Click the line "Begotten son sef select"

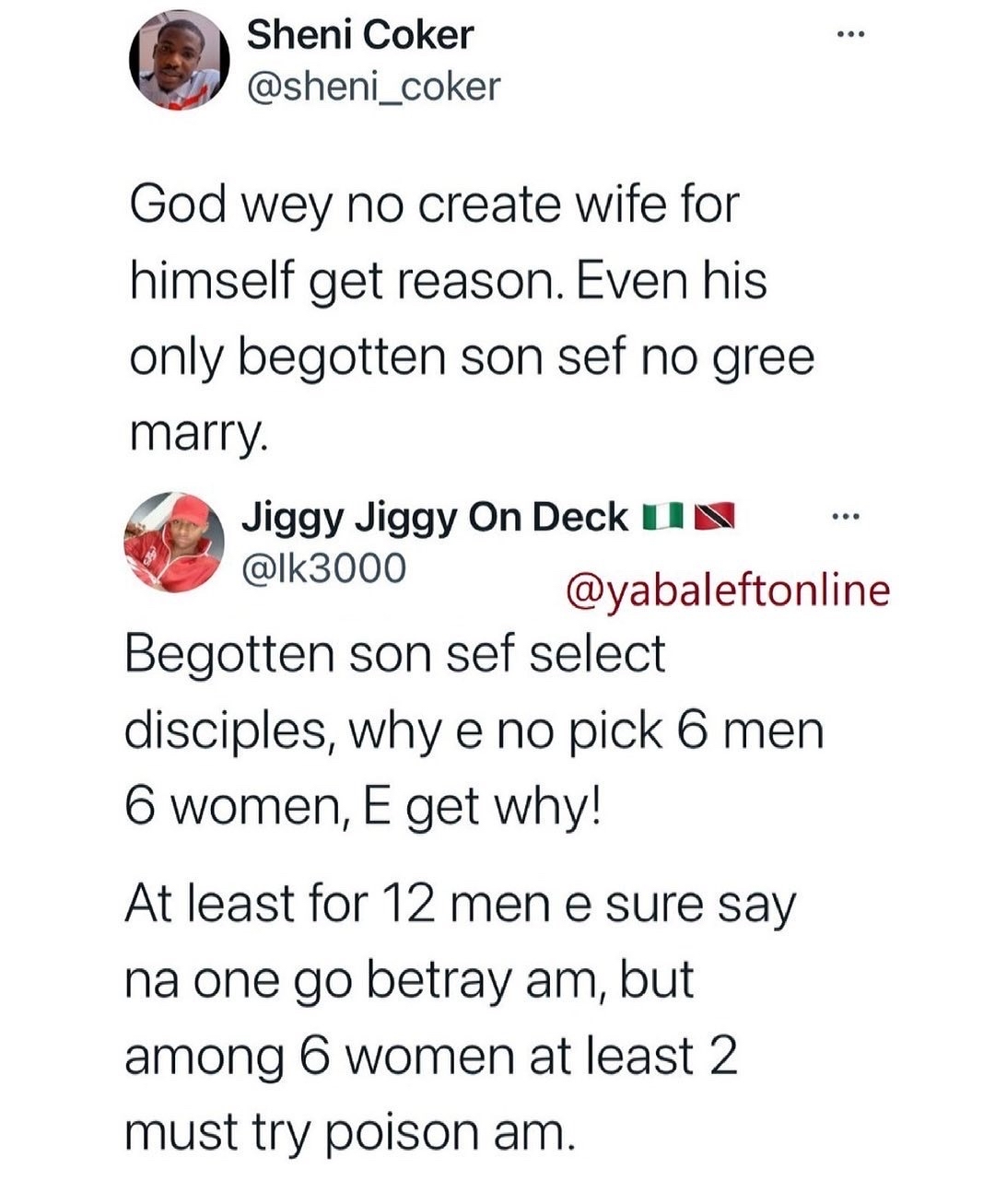point(394,655)
